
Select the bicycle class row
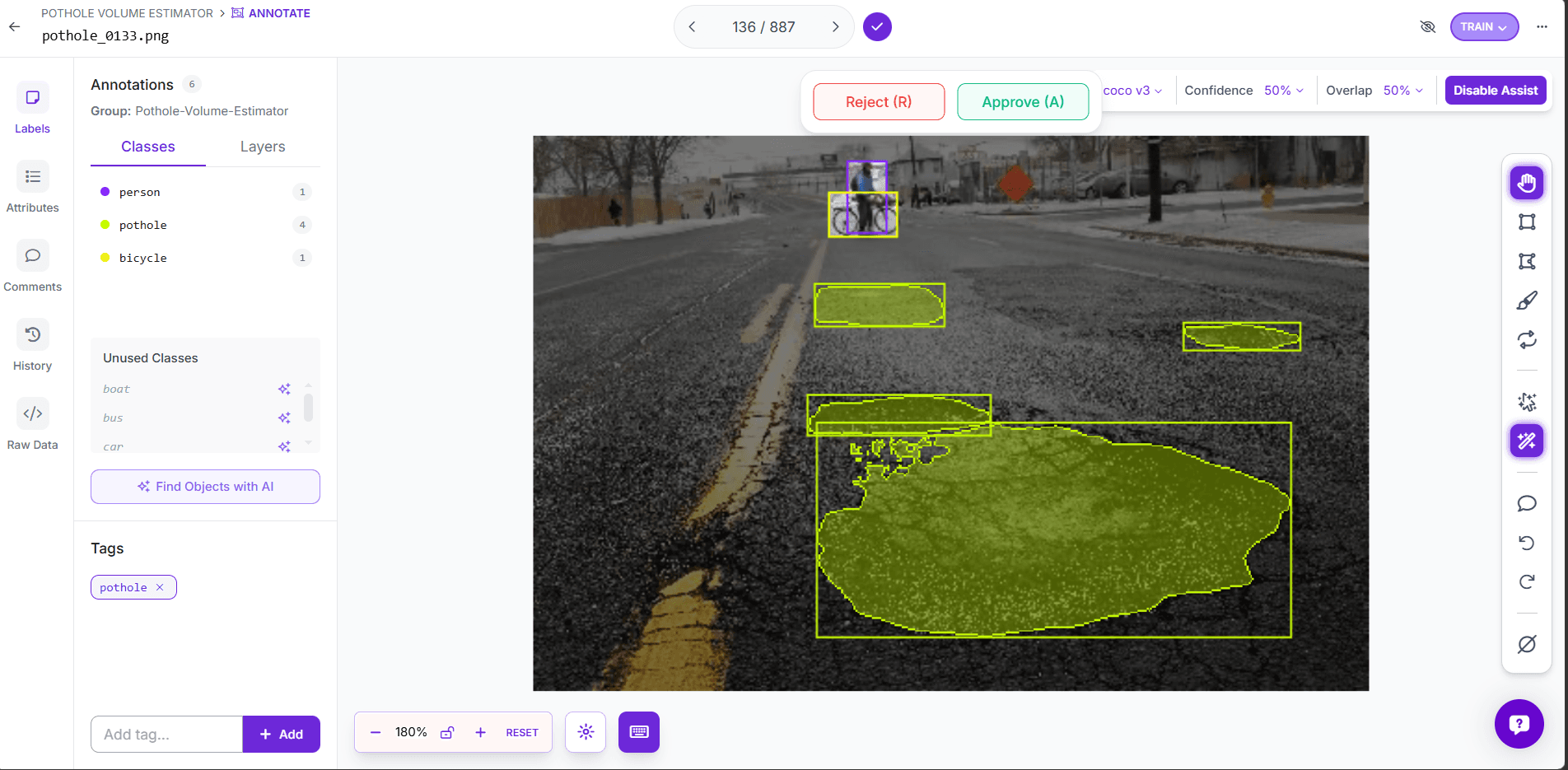(205, 258)
